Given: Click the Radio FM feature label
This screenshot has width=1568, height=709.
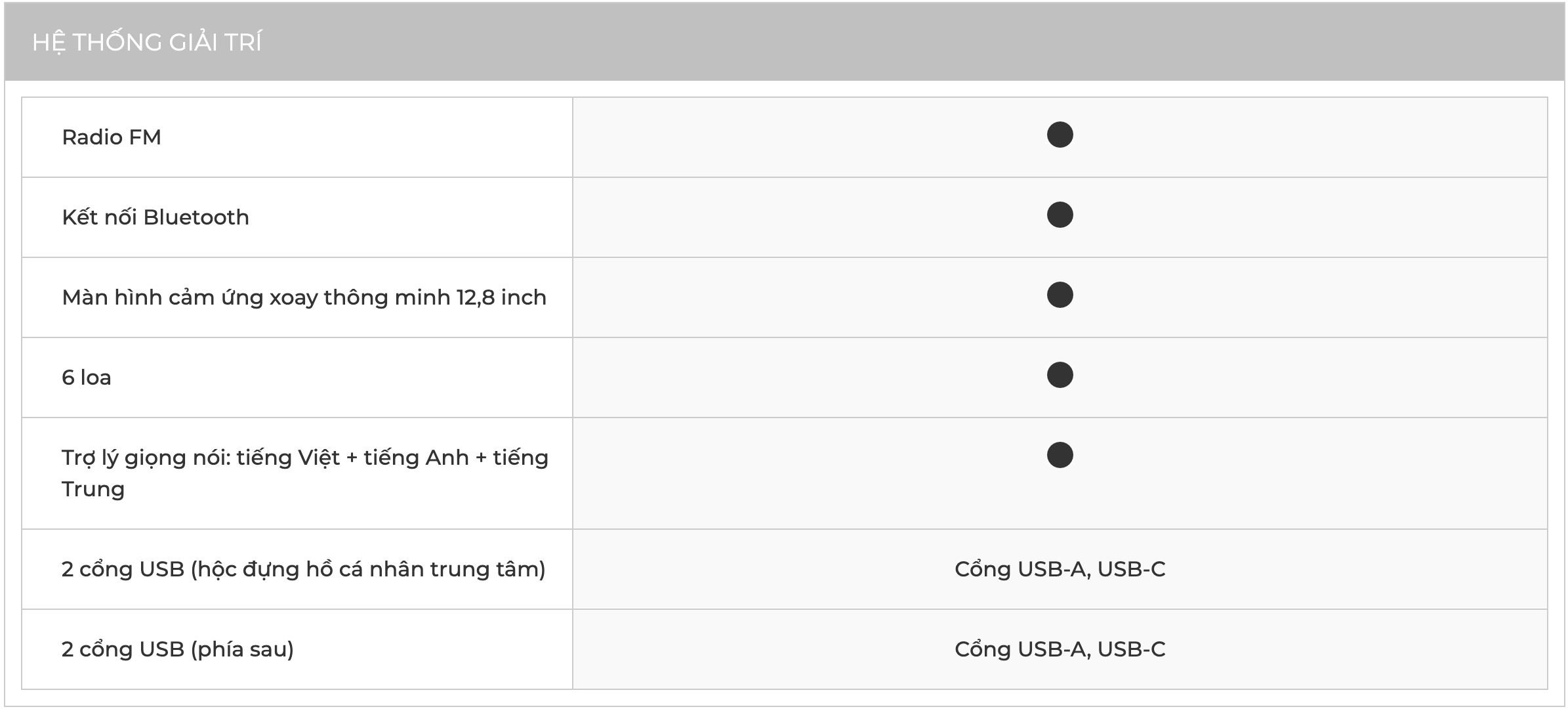Looking at the screenshot, I should (112, 137).
